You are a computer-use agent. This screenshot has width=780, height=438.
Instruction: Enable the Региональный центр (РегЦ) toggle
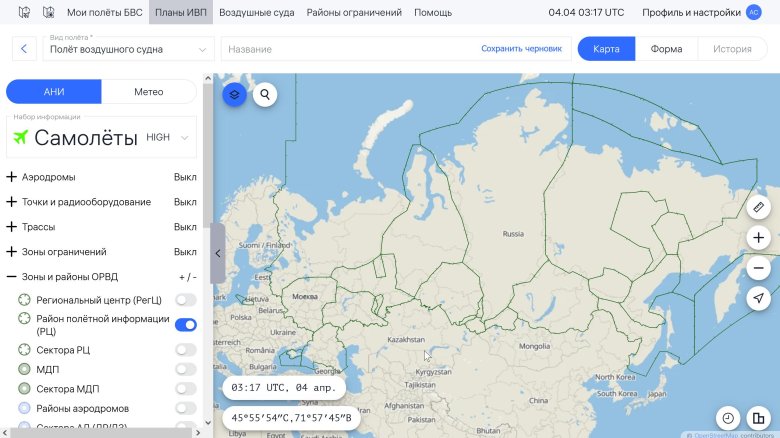point(185,299)
